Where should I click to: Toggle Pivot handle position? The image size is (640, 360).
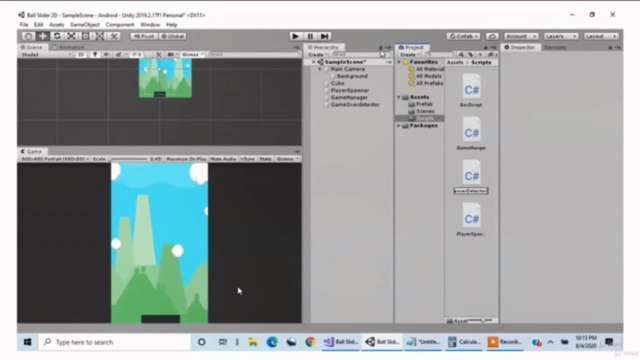[144, 36]
